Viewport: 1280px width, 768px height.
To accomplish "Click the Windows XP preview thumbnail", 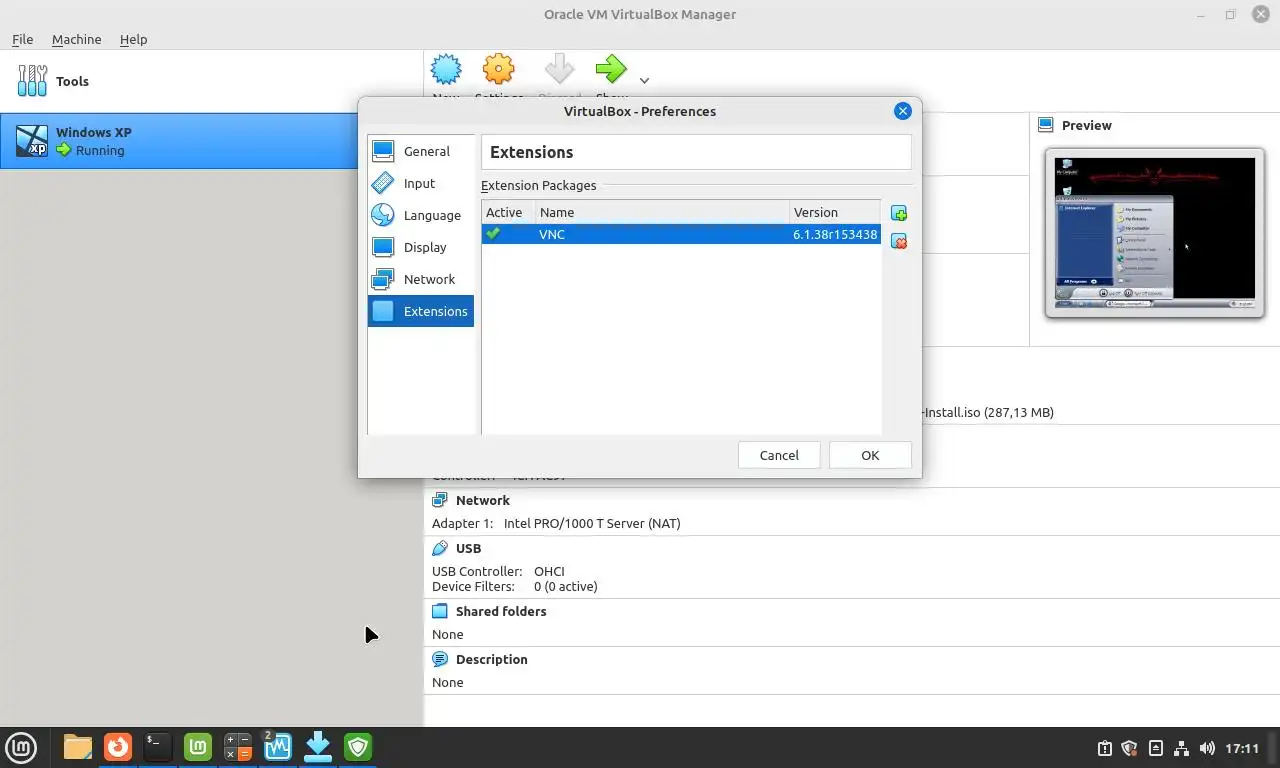I will (x=1154, y=233).
